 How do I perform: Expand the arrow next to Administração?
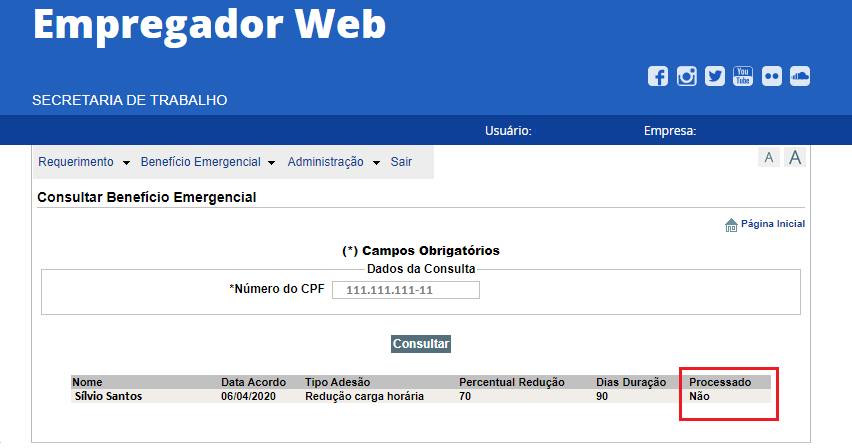(376, 163)
